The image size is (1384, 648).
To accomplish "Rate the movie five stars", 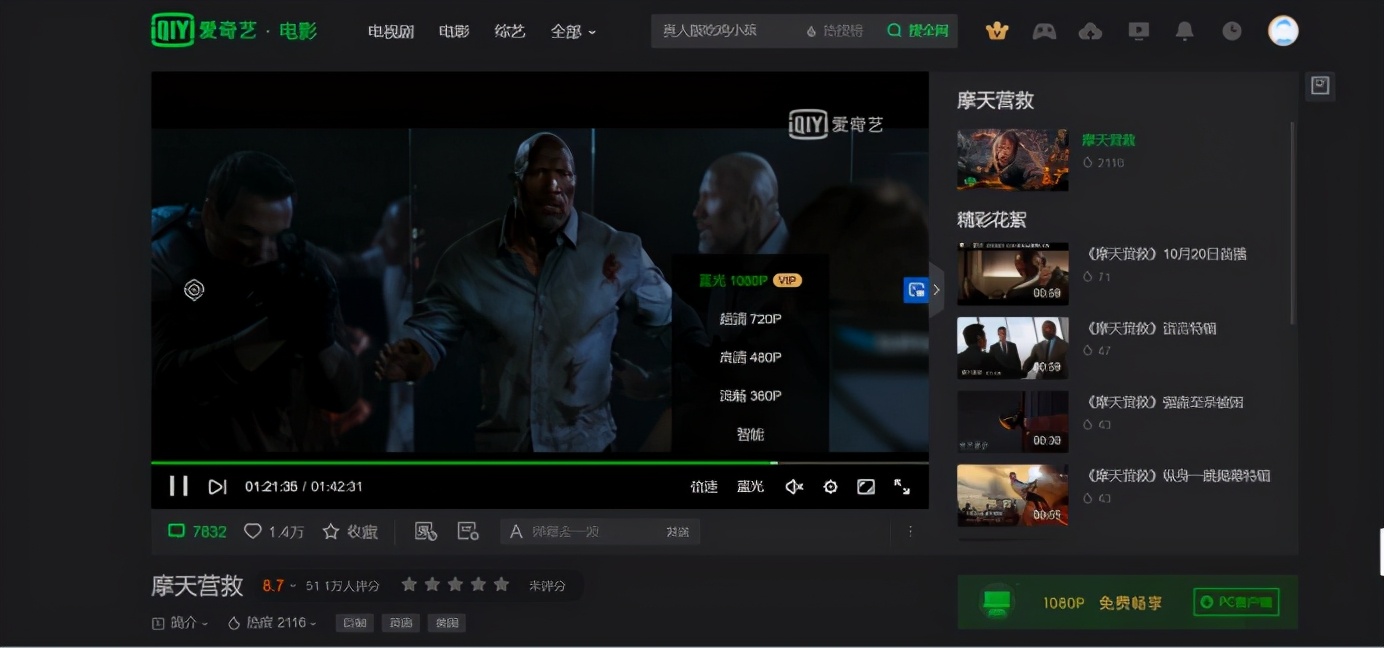I will 501,584.
